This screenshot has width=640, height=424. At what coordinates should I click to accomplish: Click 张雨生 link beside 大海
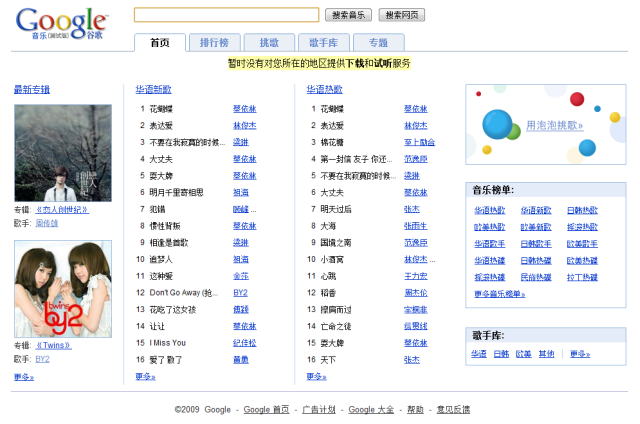click(x=416, y=226)
